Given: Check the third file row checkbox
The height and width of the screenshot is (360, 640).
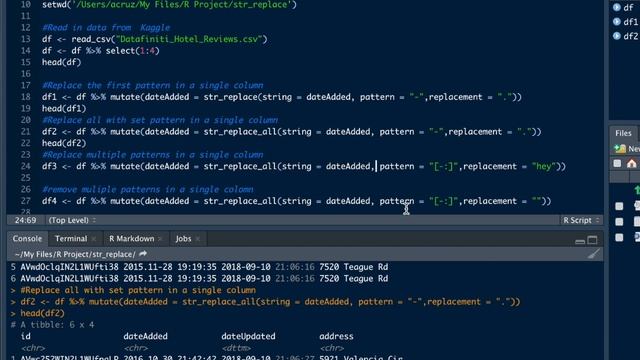Looking at the screenshot, I should [x=619, y=238].
